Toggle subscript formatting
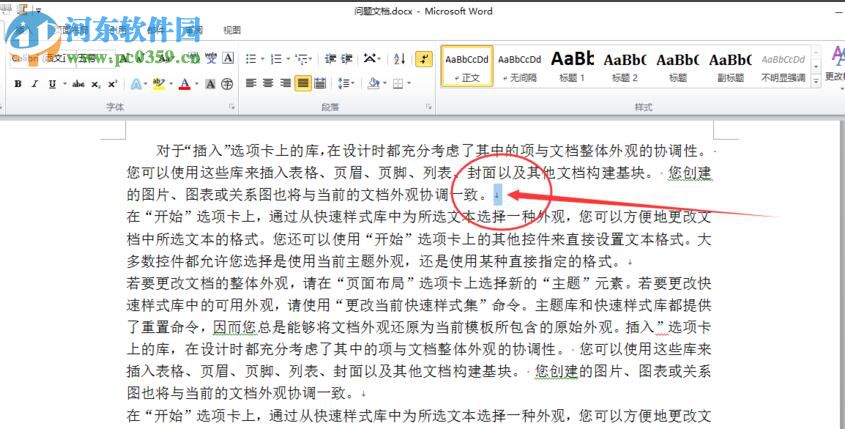Image resolution: width=845 pixels, height=429 pixels. coord(95,84)
